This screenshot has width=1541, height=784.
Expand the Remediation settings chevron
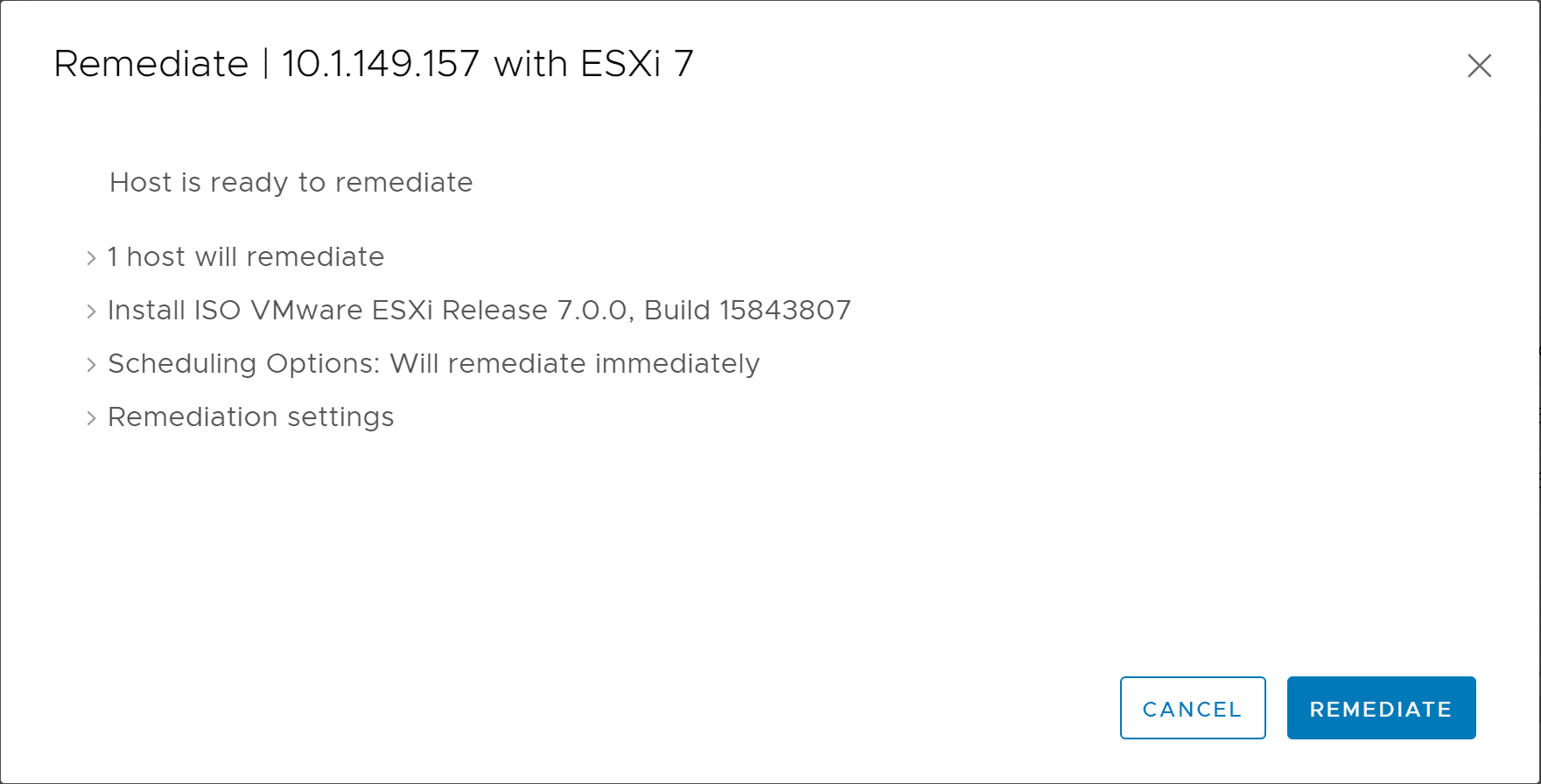[x=91, y=418]
